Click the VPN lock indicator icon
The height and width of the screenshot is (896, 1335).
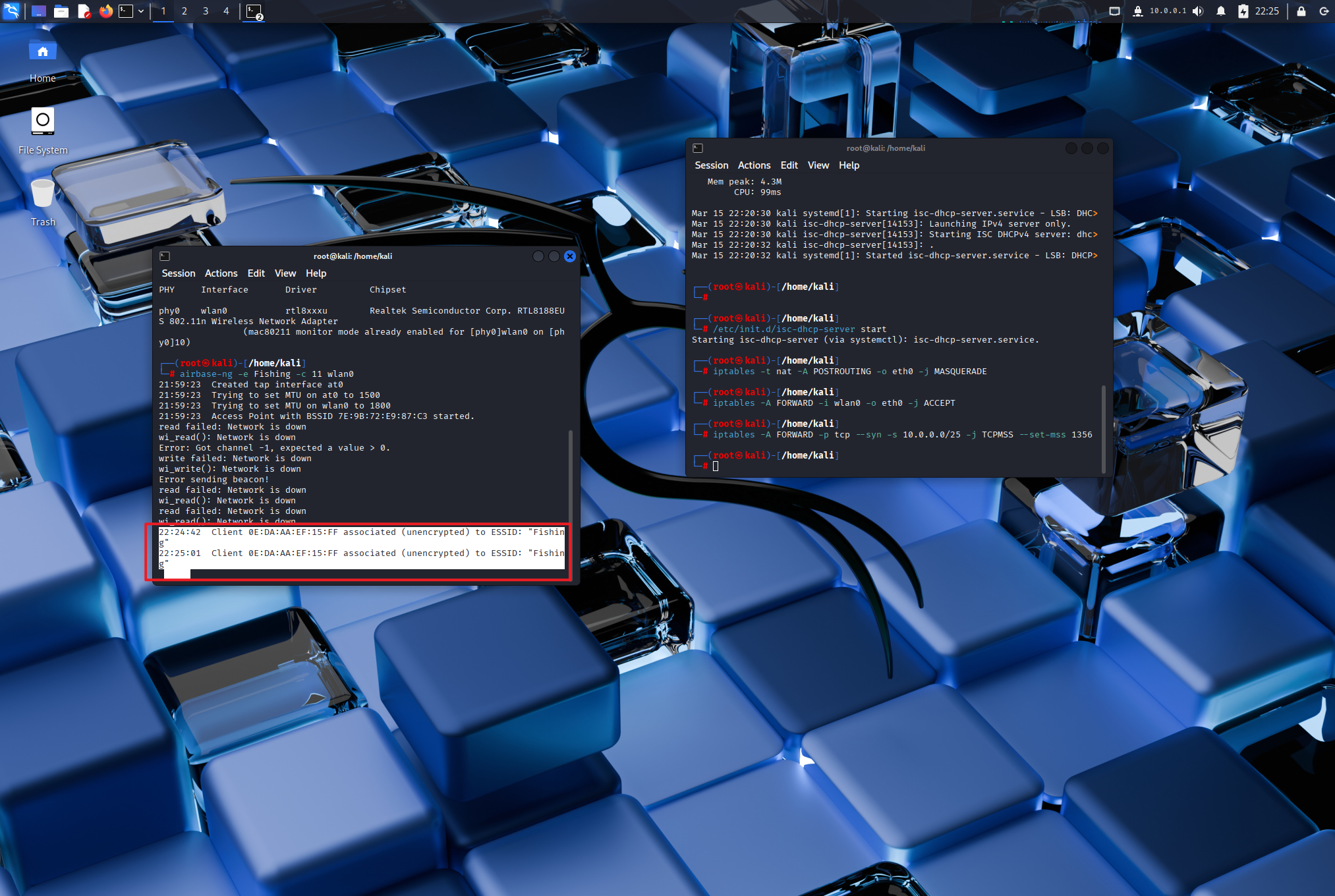[x=1137, y=11]
